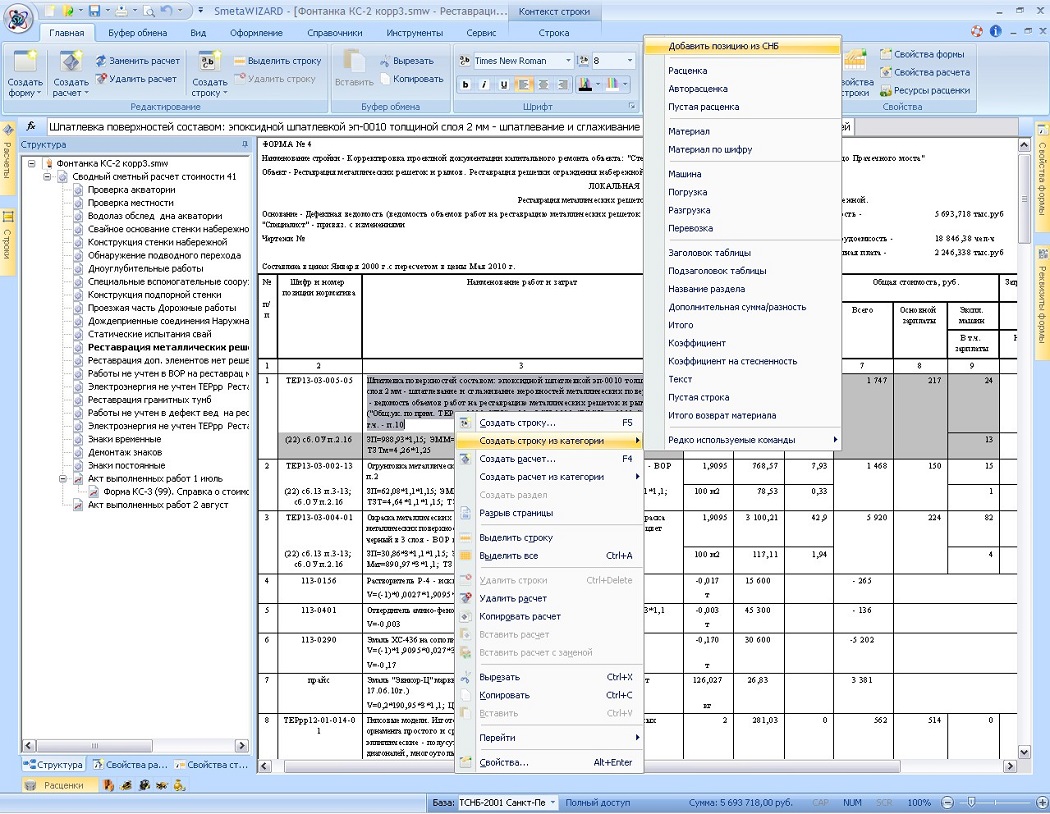Expand Создать расчет из категории submenu
Viewport: 1050px width, 814px height.
pos(548,477)
